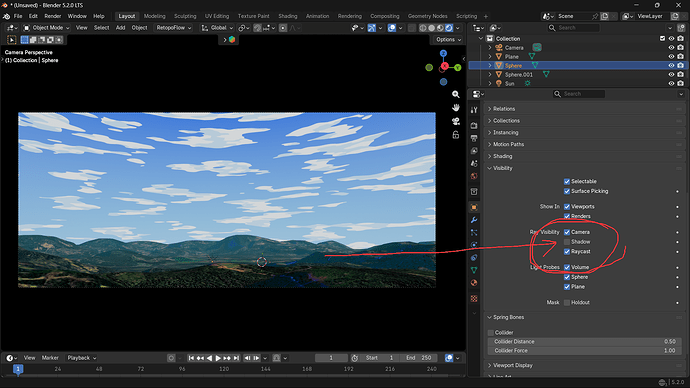Toggle Ray Visibility Camera checkbox
The image size is (690, 388).
click(x=567, y=232)
